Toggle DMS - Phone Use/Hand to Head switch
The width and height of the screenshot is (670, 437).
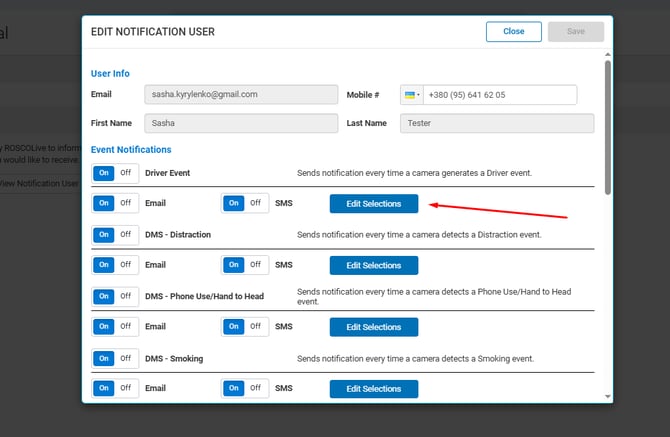(x=114, y=296)
